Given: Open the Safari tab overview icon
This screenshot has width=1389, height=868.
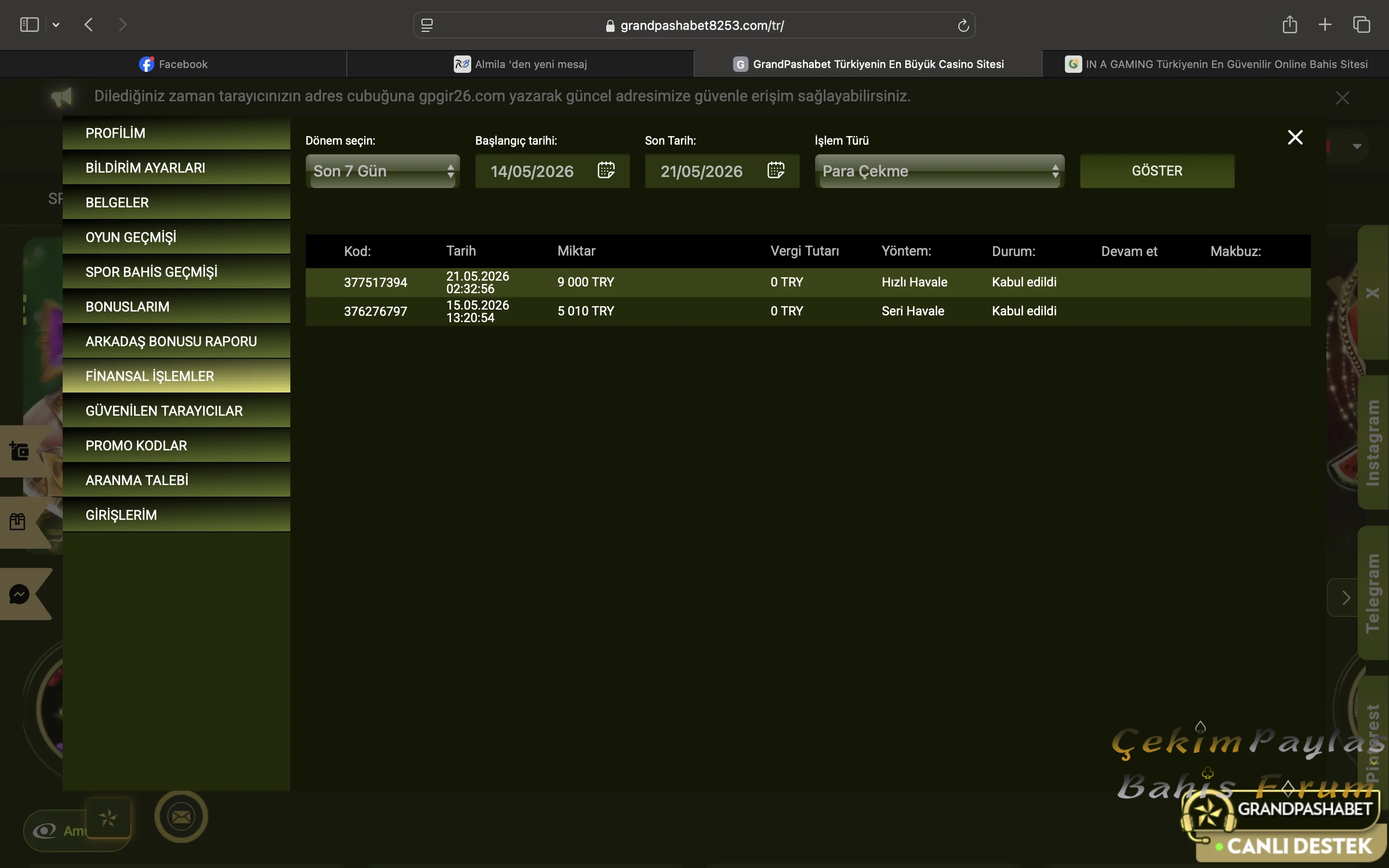Looking at the screenshot, I should click(1362, 25).
